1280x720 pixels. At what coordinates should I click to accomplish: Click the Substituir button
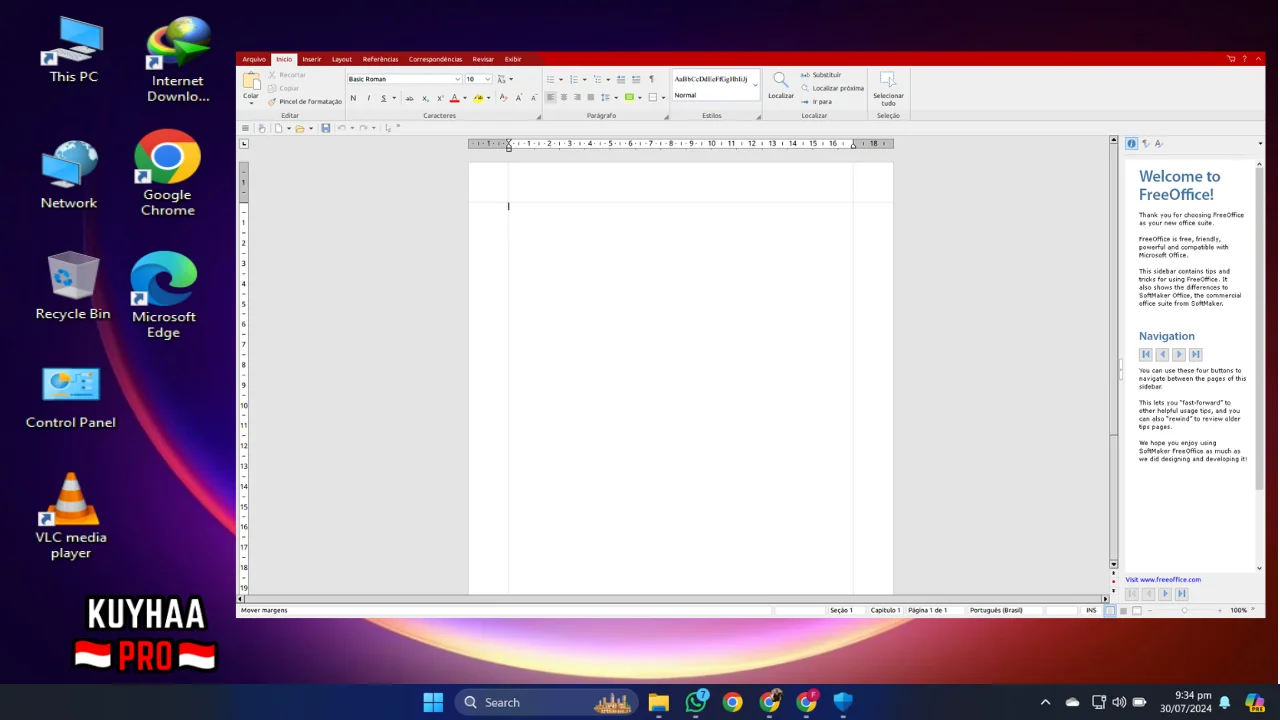click(820, 75)
